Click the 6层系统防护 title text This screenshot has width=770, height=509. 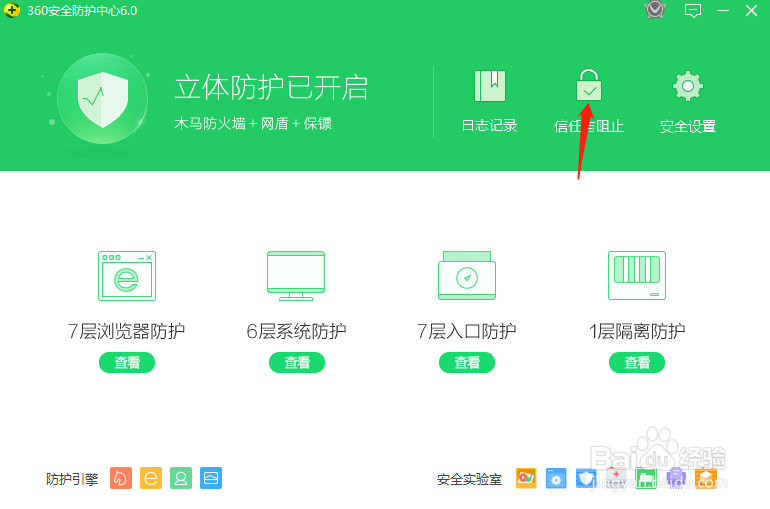[296, 331]
